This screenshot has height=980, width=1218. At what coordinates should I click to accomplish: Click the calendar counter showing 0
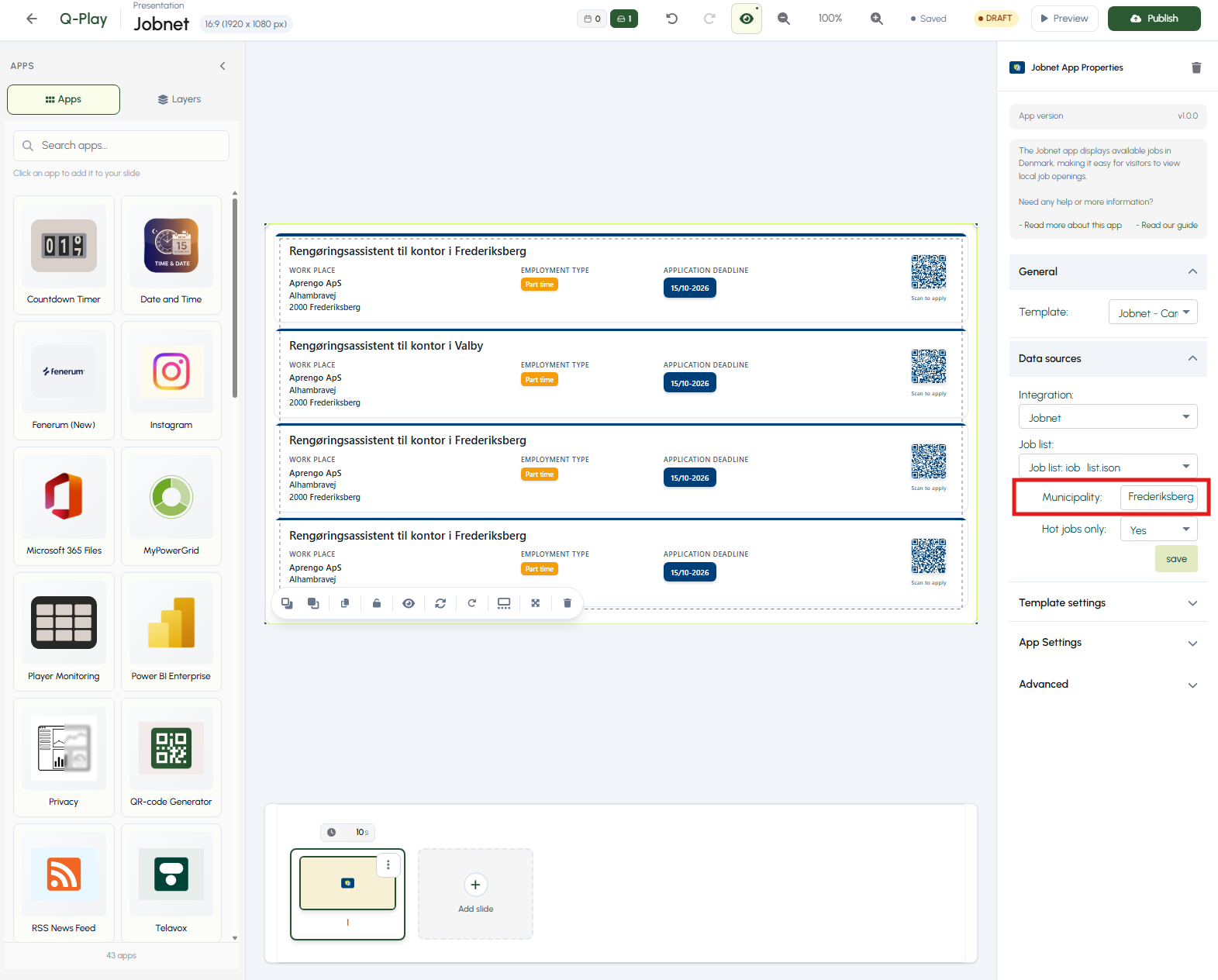592,19
